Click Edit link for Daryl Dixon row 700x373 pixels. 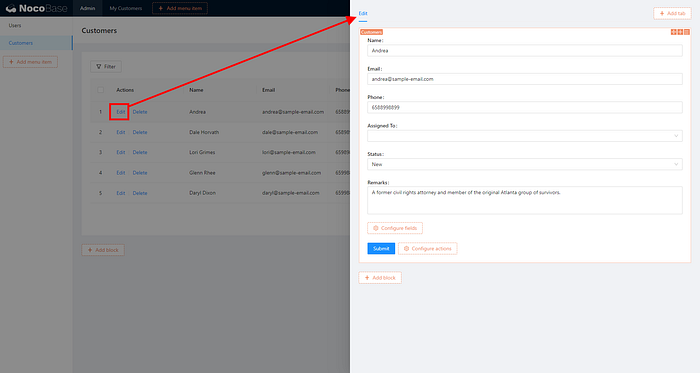coord(121,193)
